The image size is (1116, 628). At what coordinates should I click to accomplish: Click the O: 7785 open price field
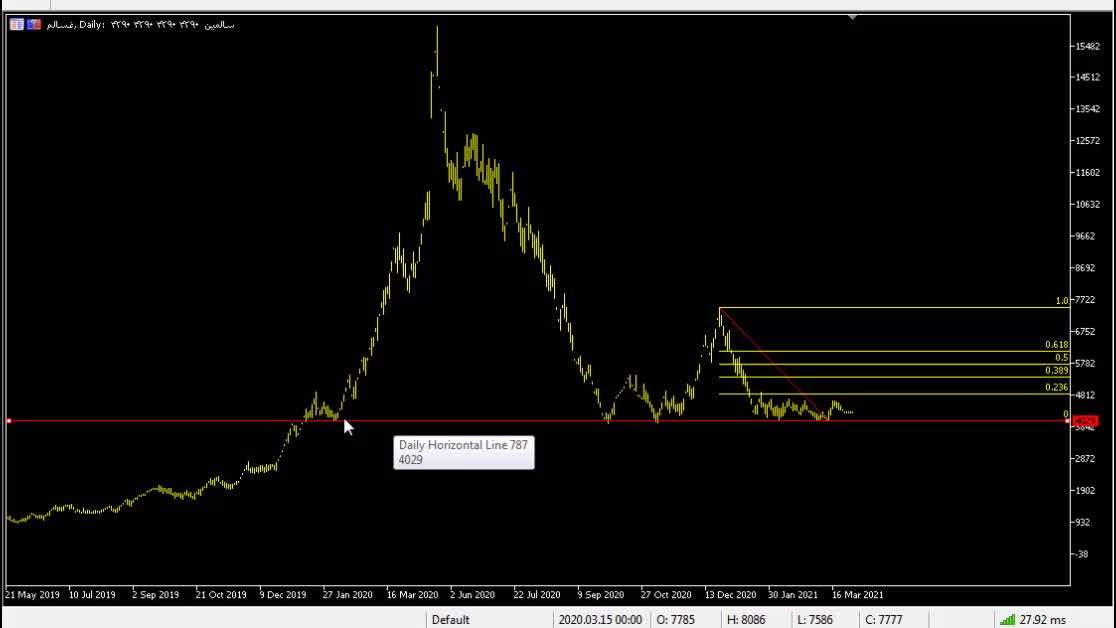(x=676, y=620)
